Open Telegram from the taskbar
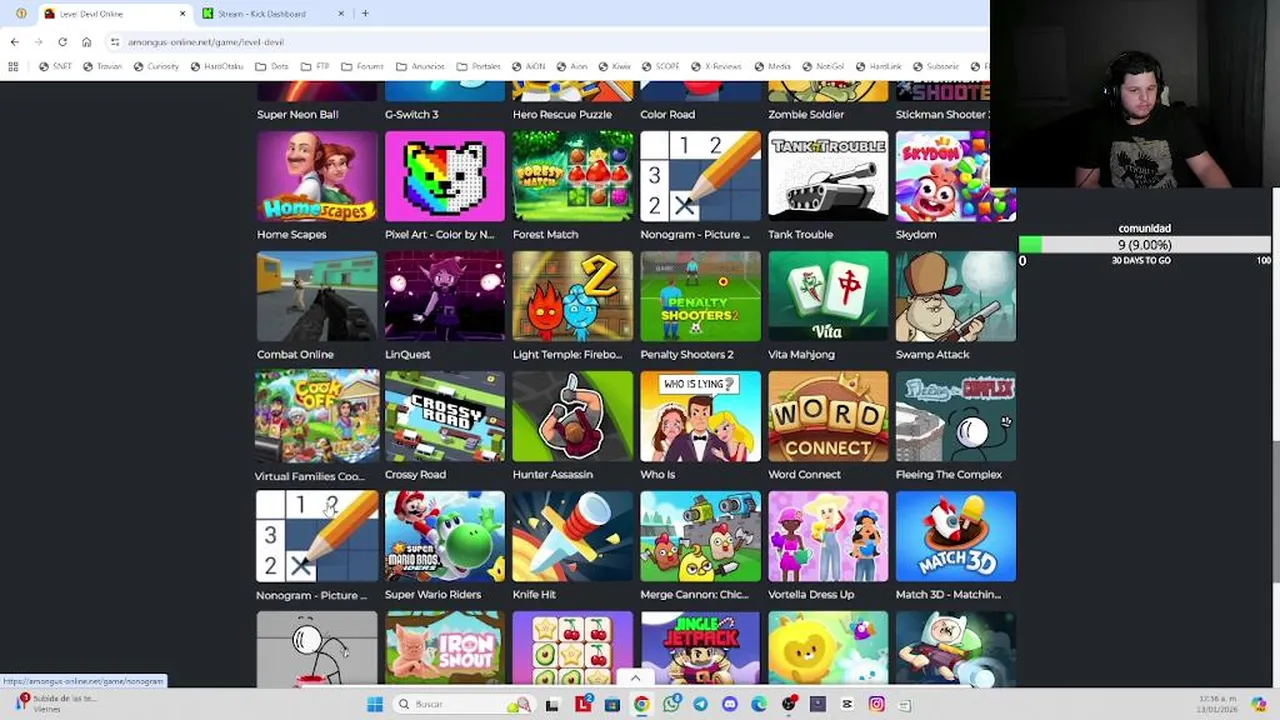Screen dimensions: 1280x720 click(x=700, y=704)
